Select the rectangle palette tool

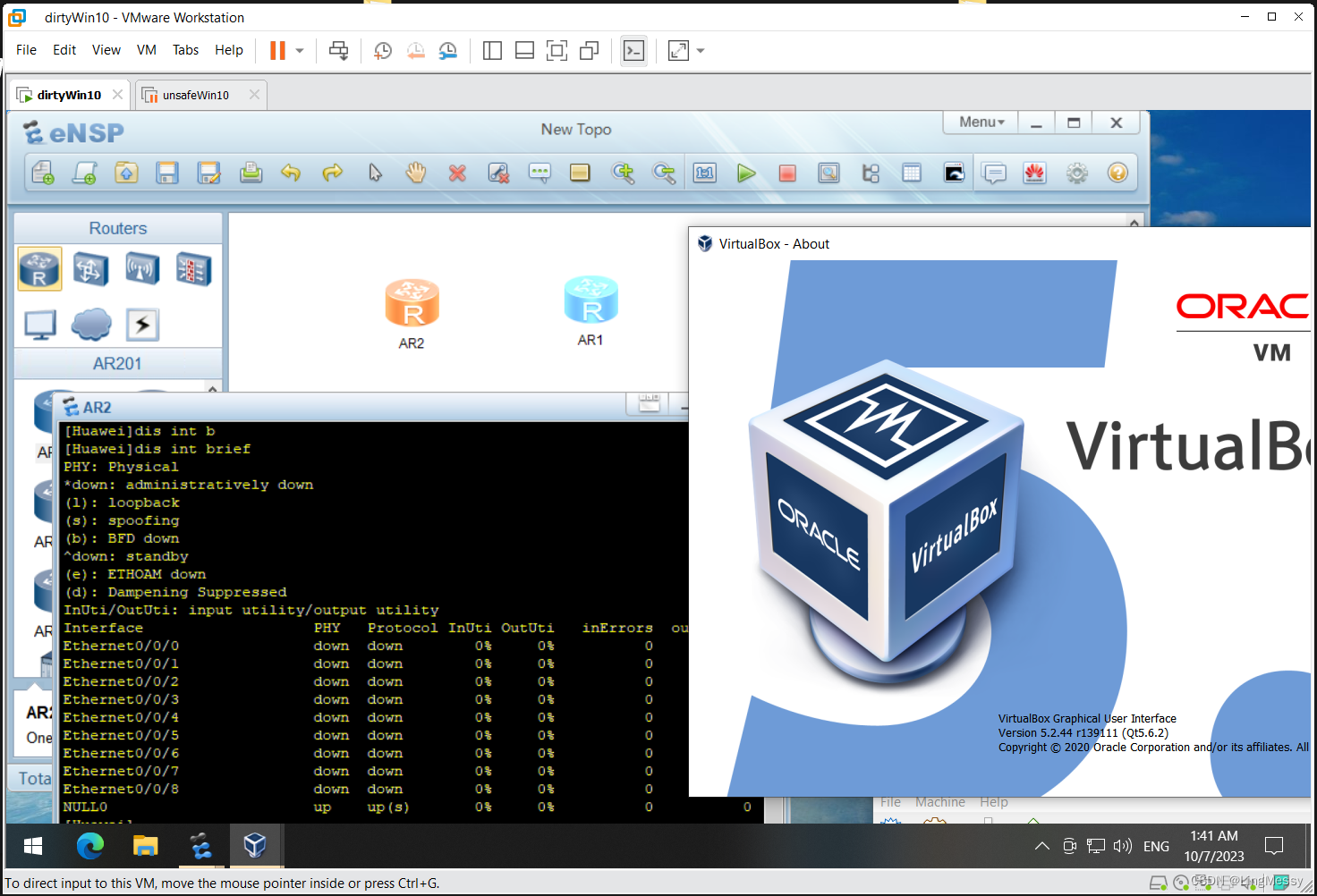coord(580,173)
